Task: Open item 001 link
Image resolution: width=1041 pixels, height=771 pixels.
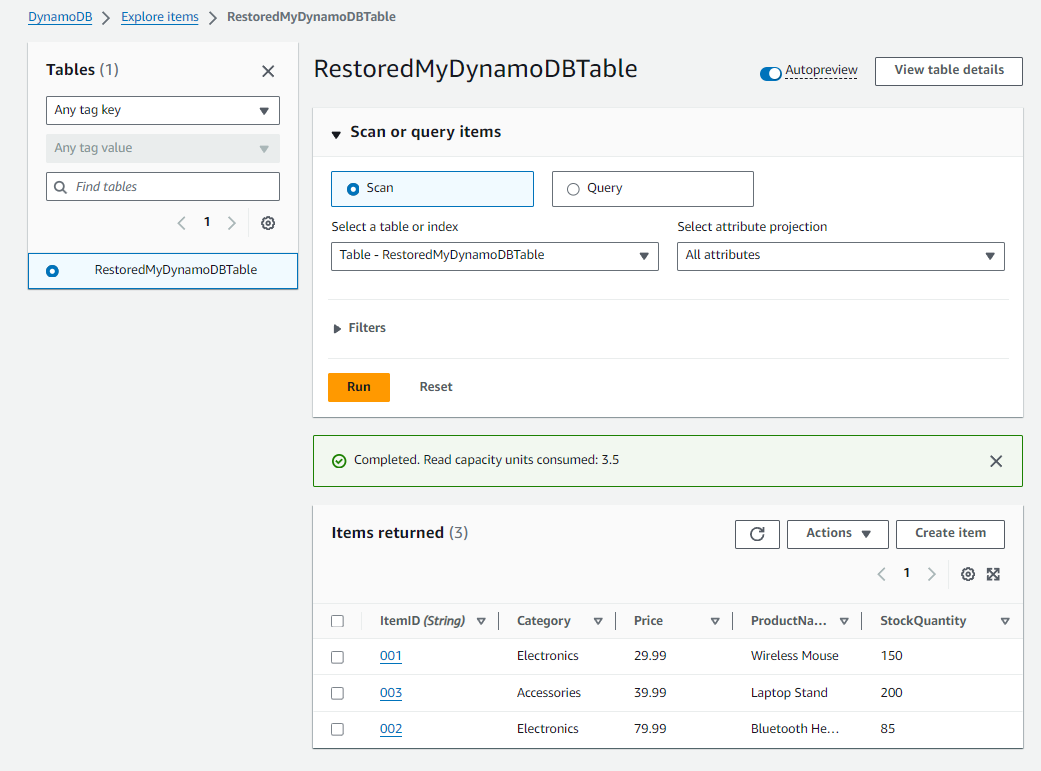Action: pyautogui.click(x=390, y=656)
